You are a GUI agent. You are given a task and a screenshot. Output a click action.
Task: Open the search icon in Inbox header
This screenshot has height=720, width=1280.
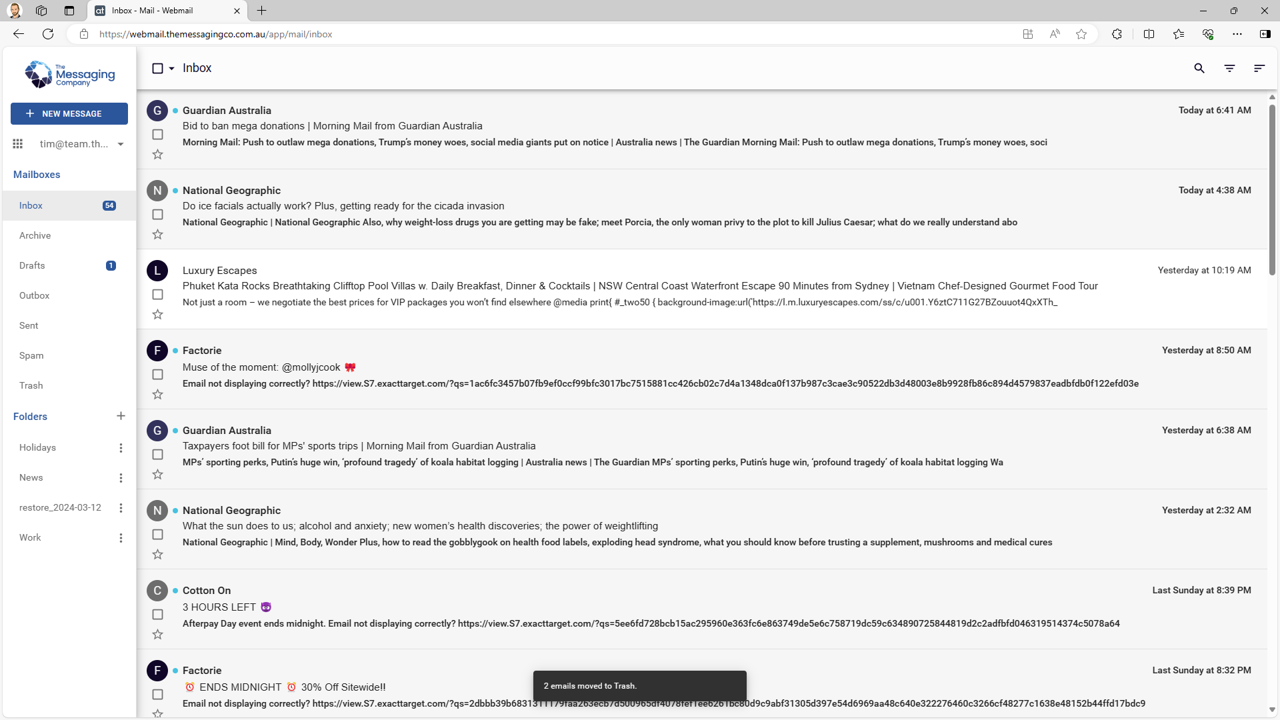(x=1199, y=68)
